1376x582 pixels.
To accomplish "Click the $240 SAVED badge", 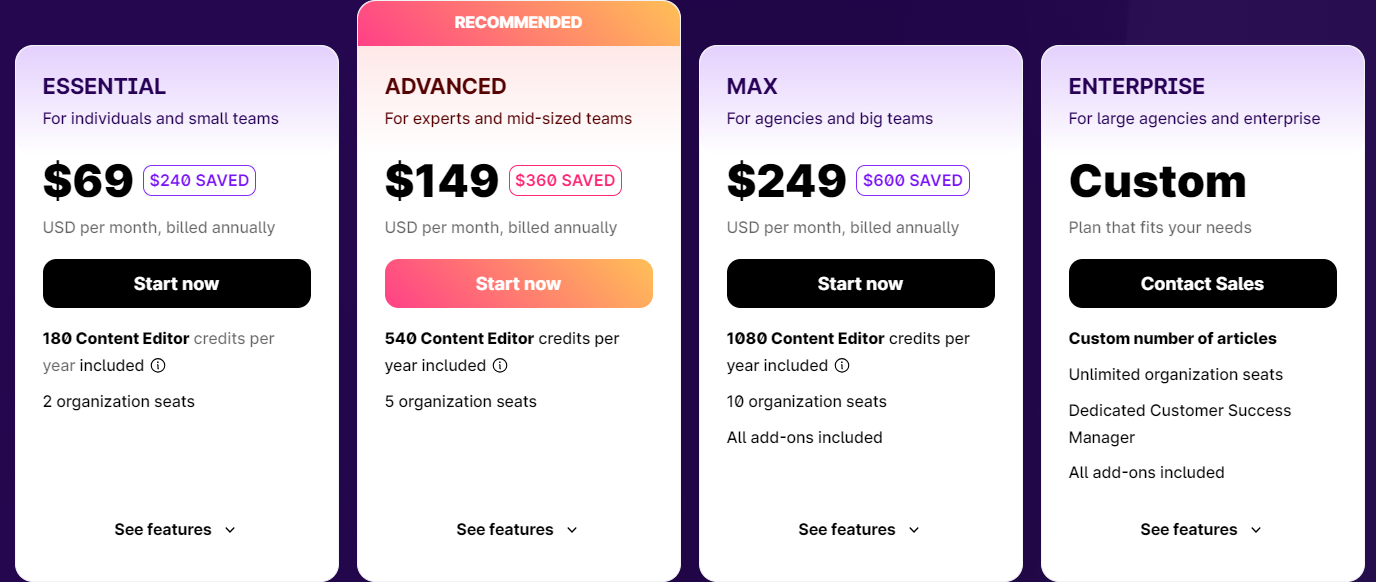I will (200, 181).
